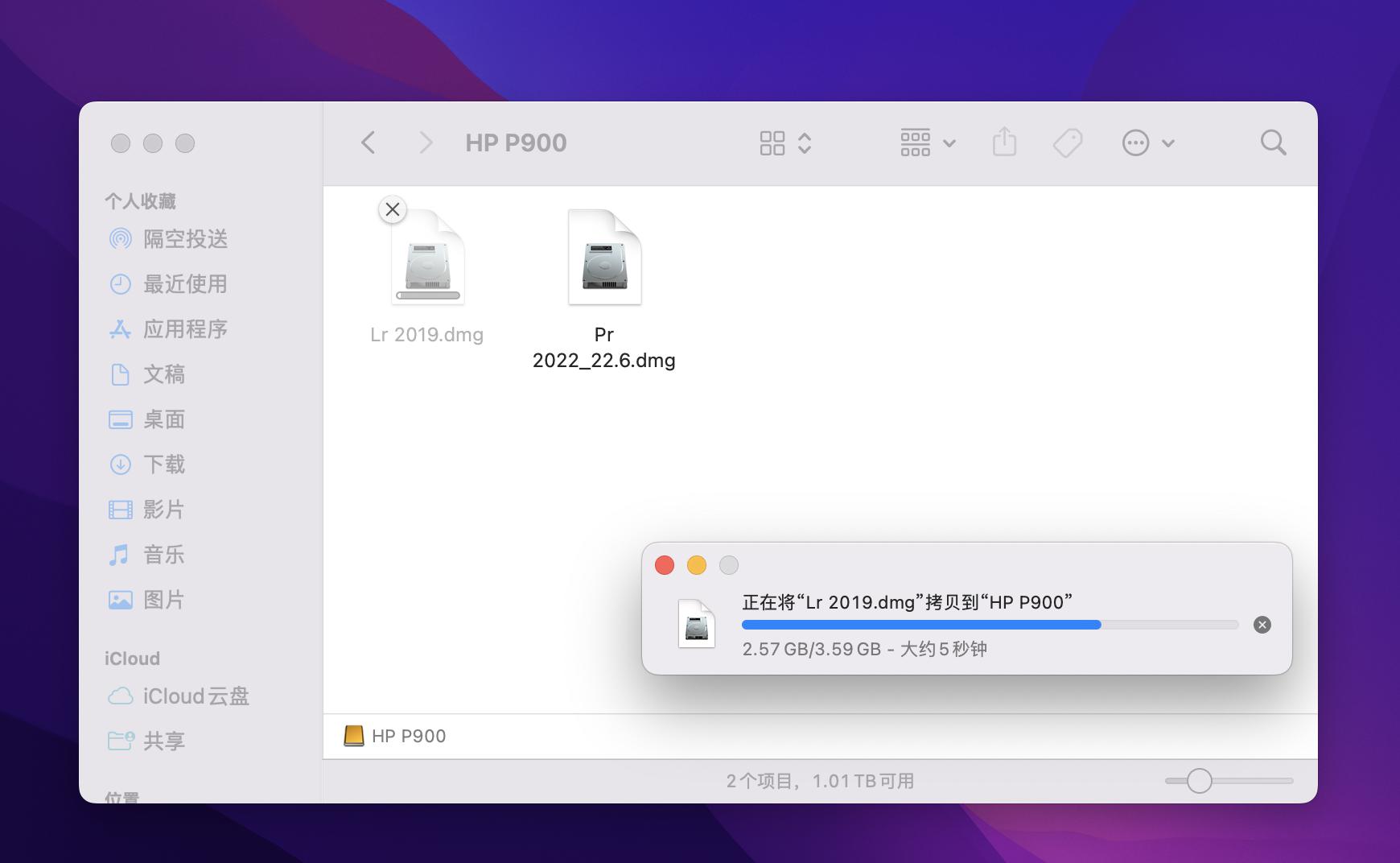The image size is (1400, 863).
Task: Cancel the Lr 2019.dmg copy via its X badge
Action: click(x=392, y=209)
